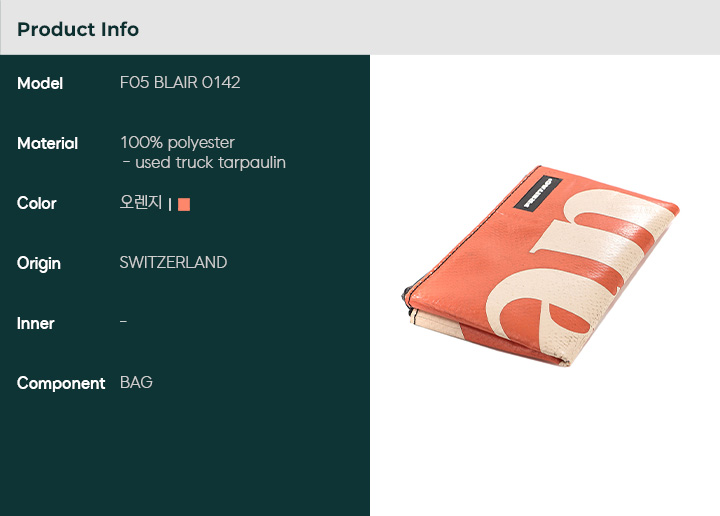Click the vertical divider next to 오렌지
720x516 pixels.
[170, 204]
